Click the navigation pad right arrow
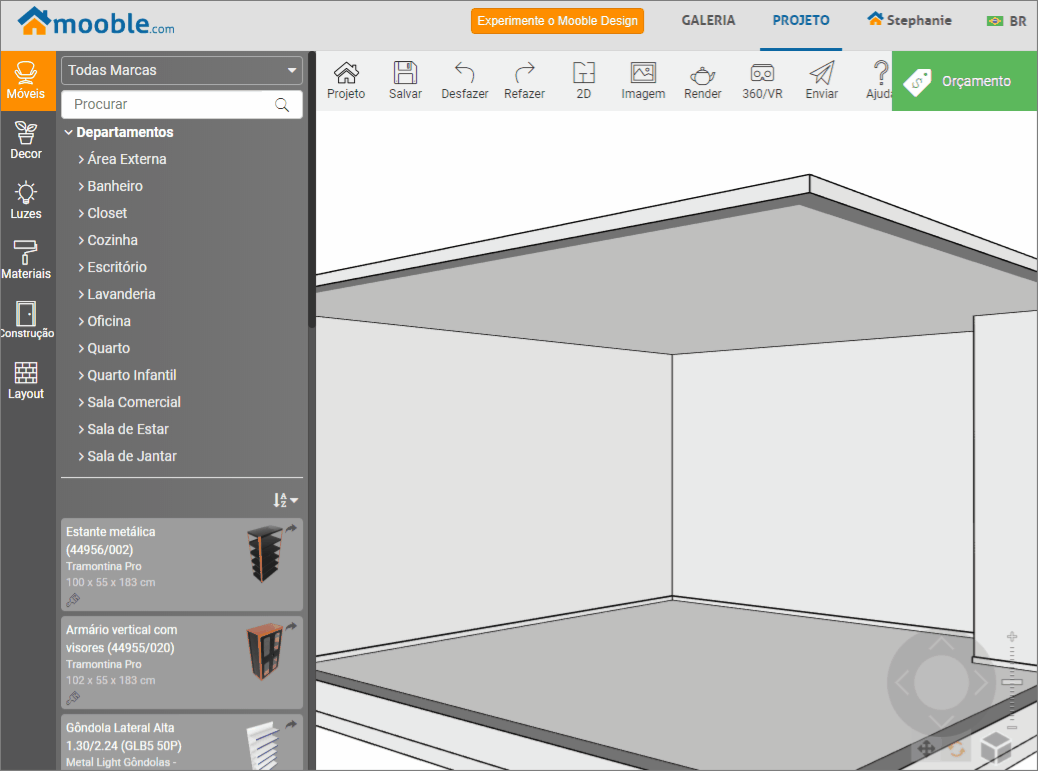Image resolution: width=1038 pixels, height=771 pixels. (x=980, y=682)
